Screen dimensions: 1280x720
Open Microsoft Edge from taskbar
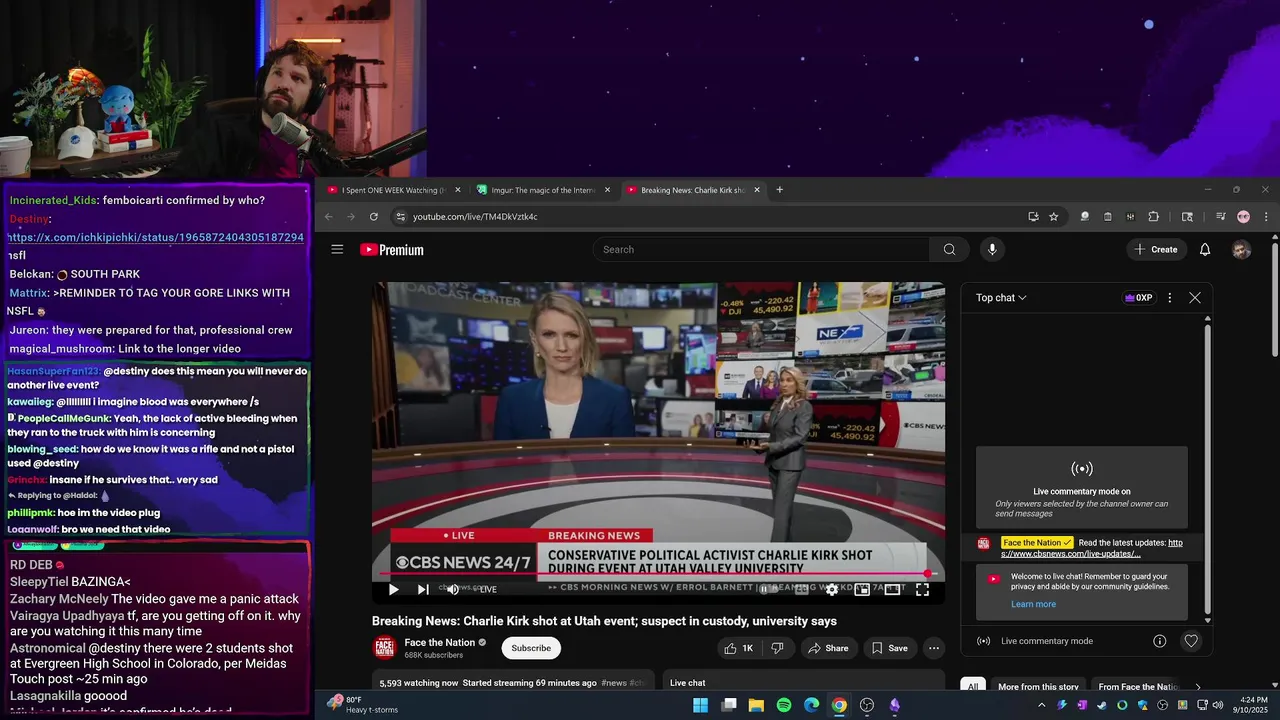pos(812,705)
